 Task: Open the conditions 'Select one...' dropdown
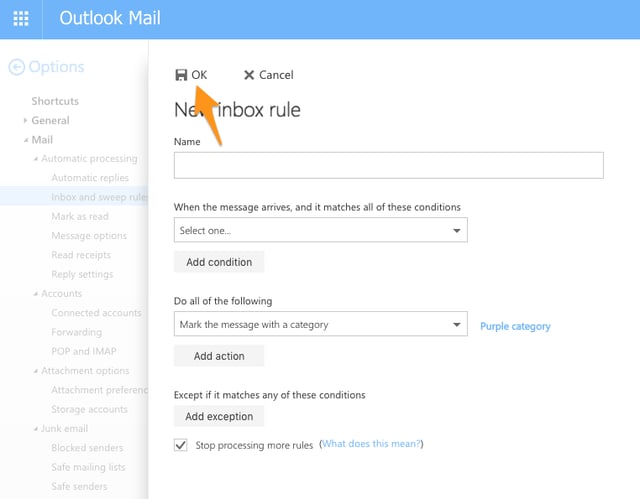coord(320,230)
